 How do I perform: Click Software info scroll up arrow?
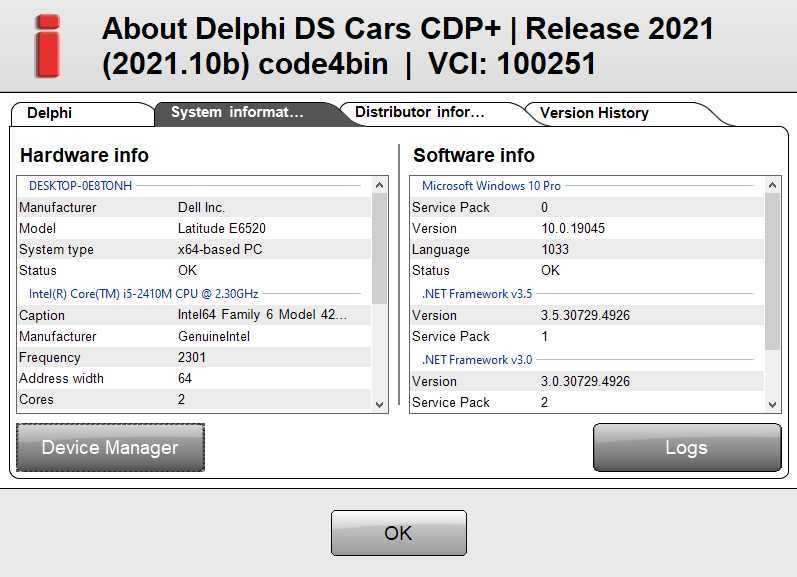click(772, 186)
